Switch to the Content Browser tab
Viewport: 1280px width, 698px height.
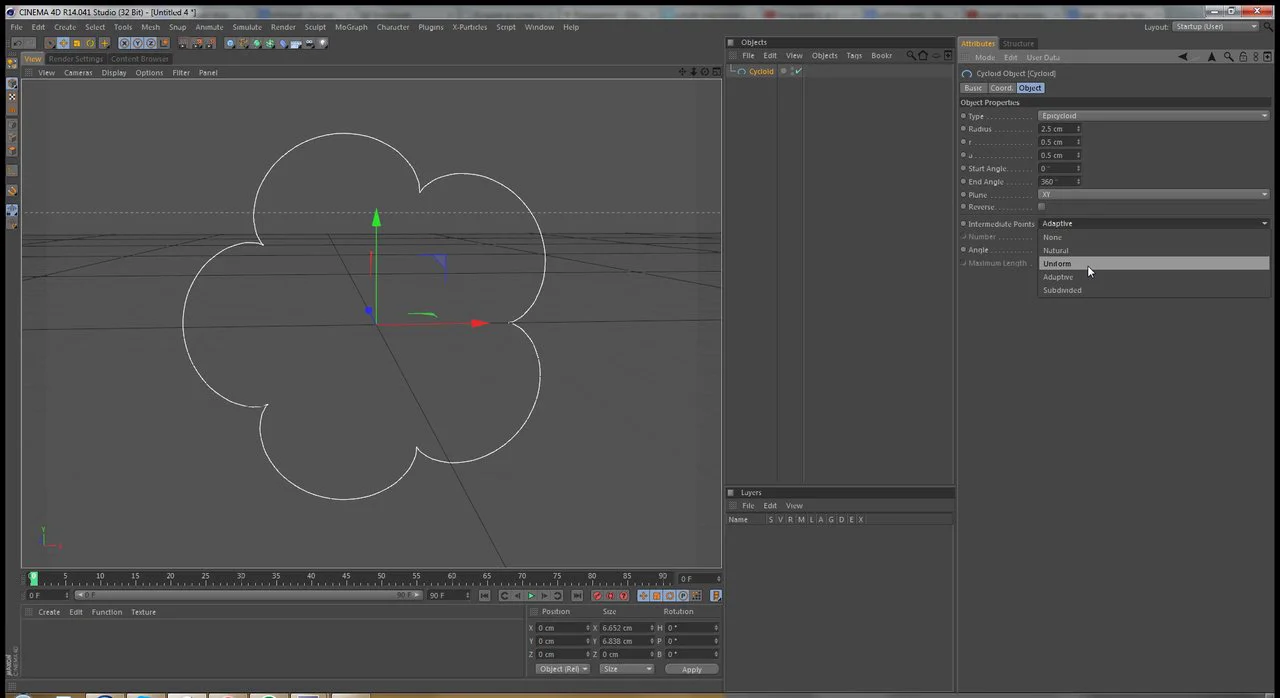(140, 59)
